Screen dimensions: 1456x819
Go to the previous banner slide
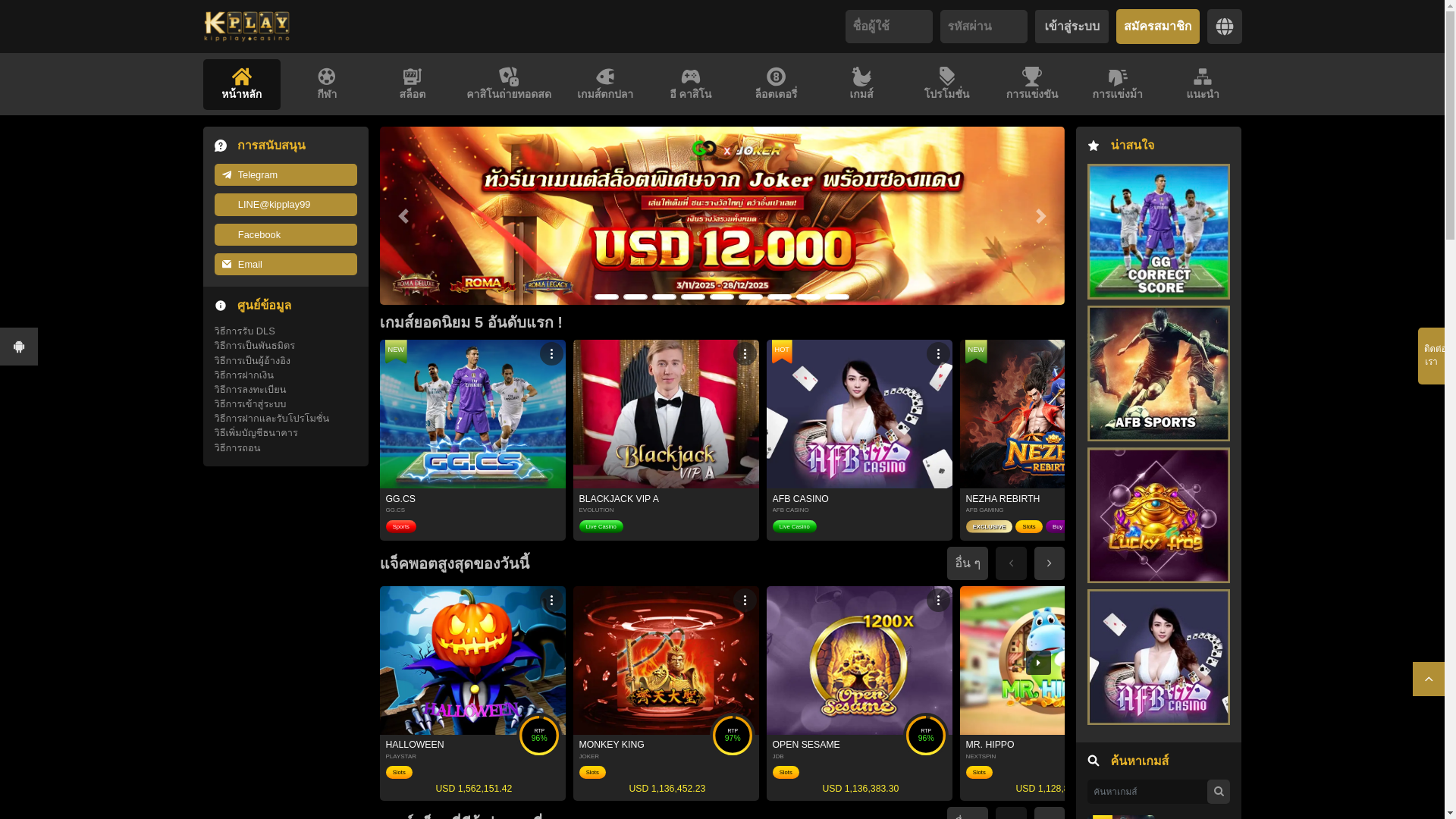(x=403, y=216)
